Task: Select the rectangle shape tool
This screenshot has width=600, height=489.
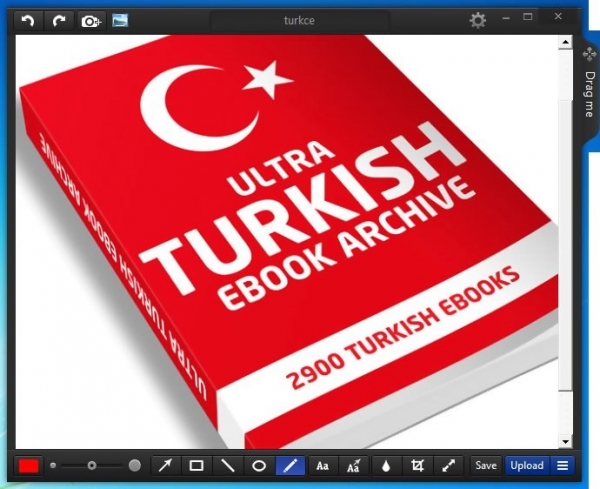Action: (197, 466)
